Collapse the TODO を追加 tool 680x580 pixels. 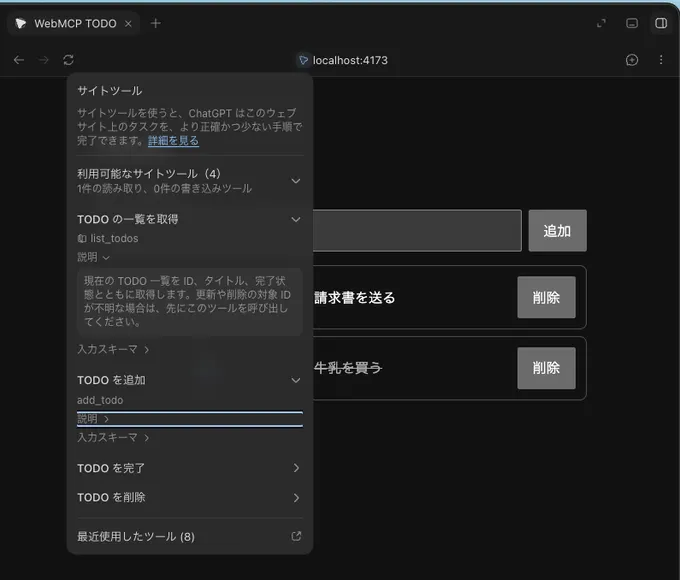[296, 380]
